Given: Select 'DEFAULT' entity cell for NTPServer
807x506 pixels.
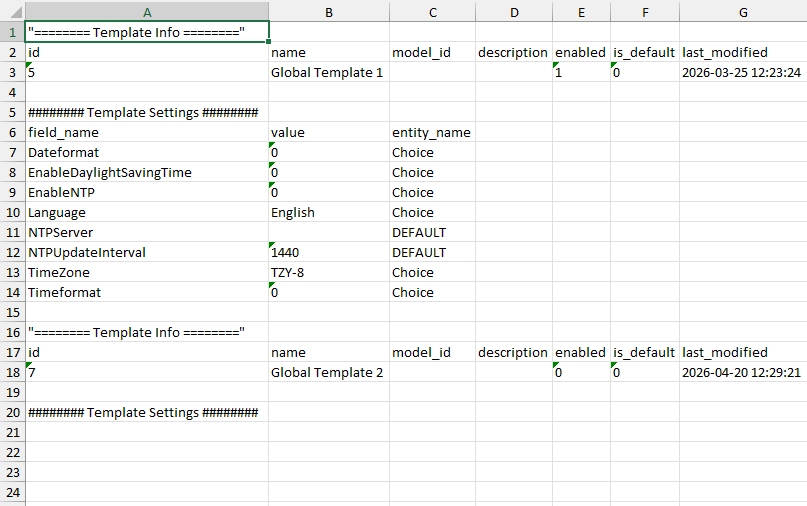Looking at the screenshot, I should coord(432,233).
